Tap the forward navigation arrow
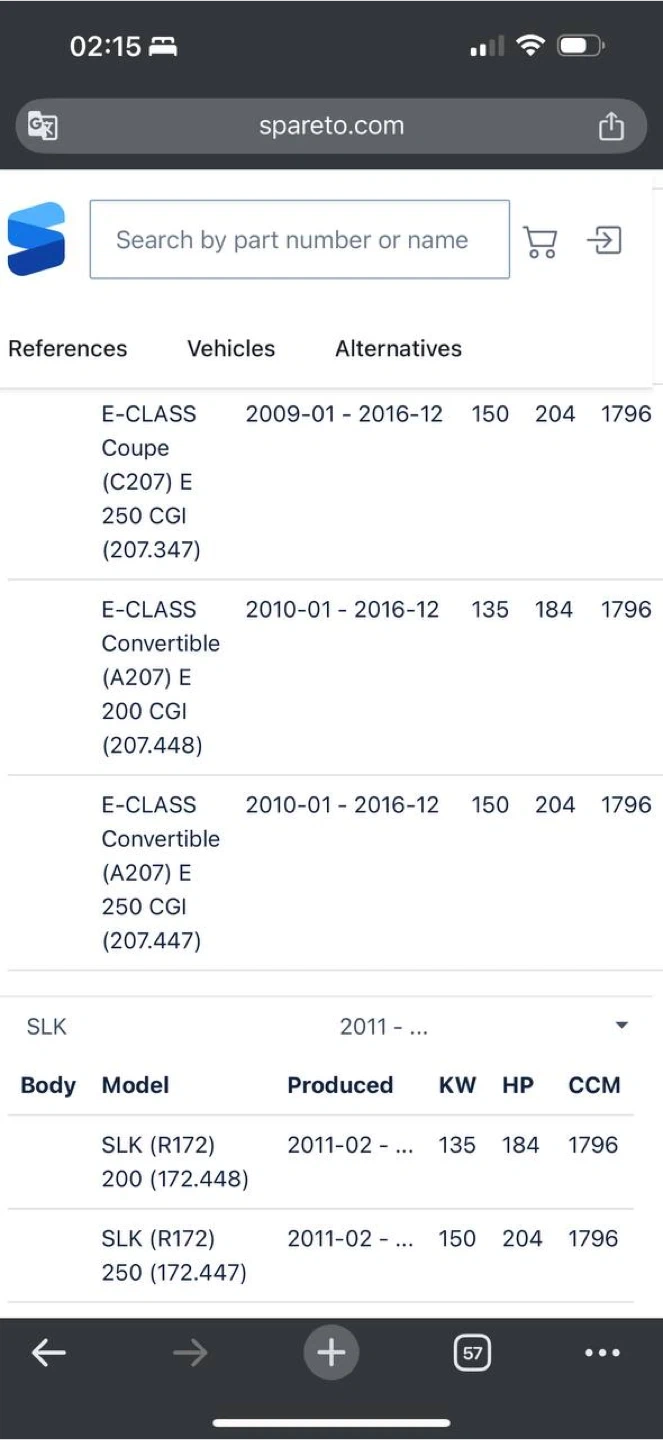663x1440 pixels. (x=189, y=1353)
